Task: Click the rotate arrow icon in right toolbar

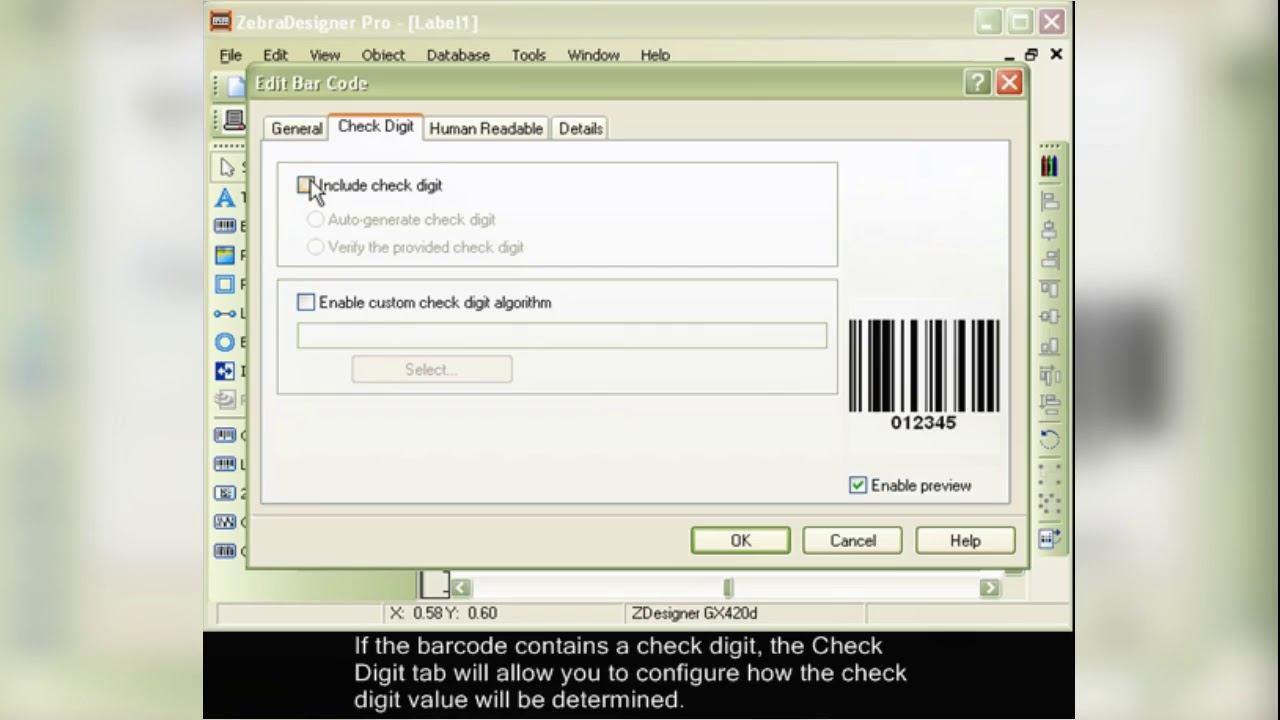Action: (x=1049, y=439)
